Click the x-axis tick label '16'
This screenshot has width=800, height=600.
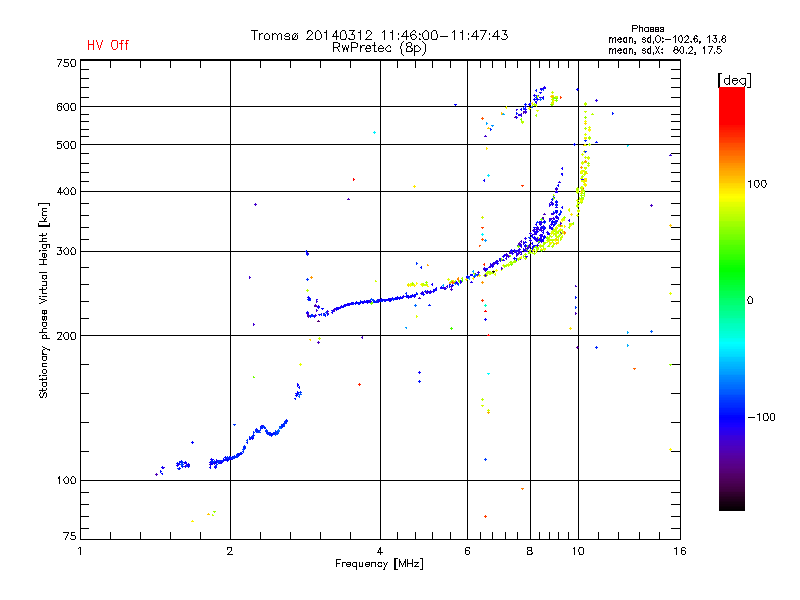pyautogui.click(x=680, y=551)
